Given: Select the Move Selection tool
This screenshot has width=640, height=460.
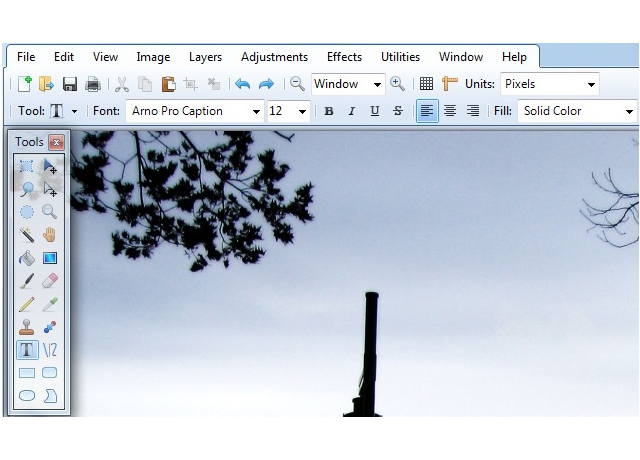Looking at the screenshot, I should [50, 189].
